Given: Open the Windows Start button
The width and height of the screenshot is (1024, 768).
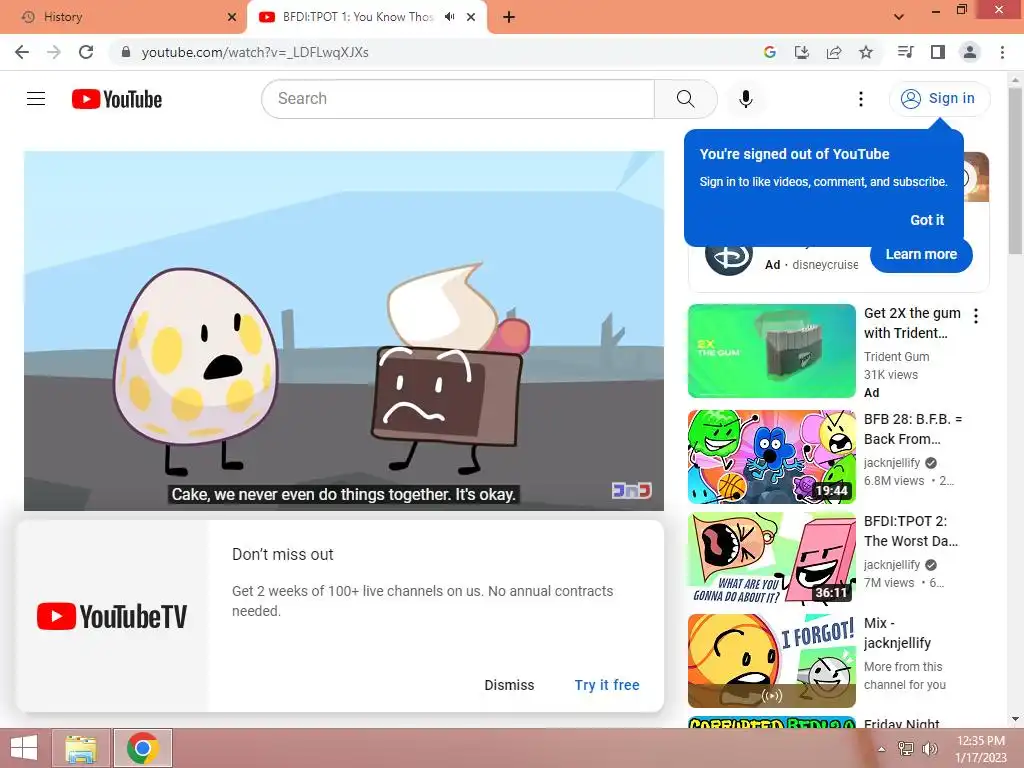Looking at the screenshot, I should [24, 748].
